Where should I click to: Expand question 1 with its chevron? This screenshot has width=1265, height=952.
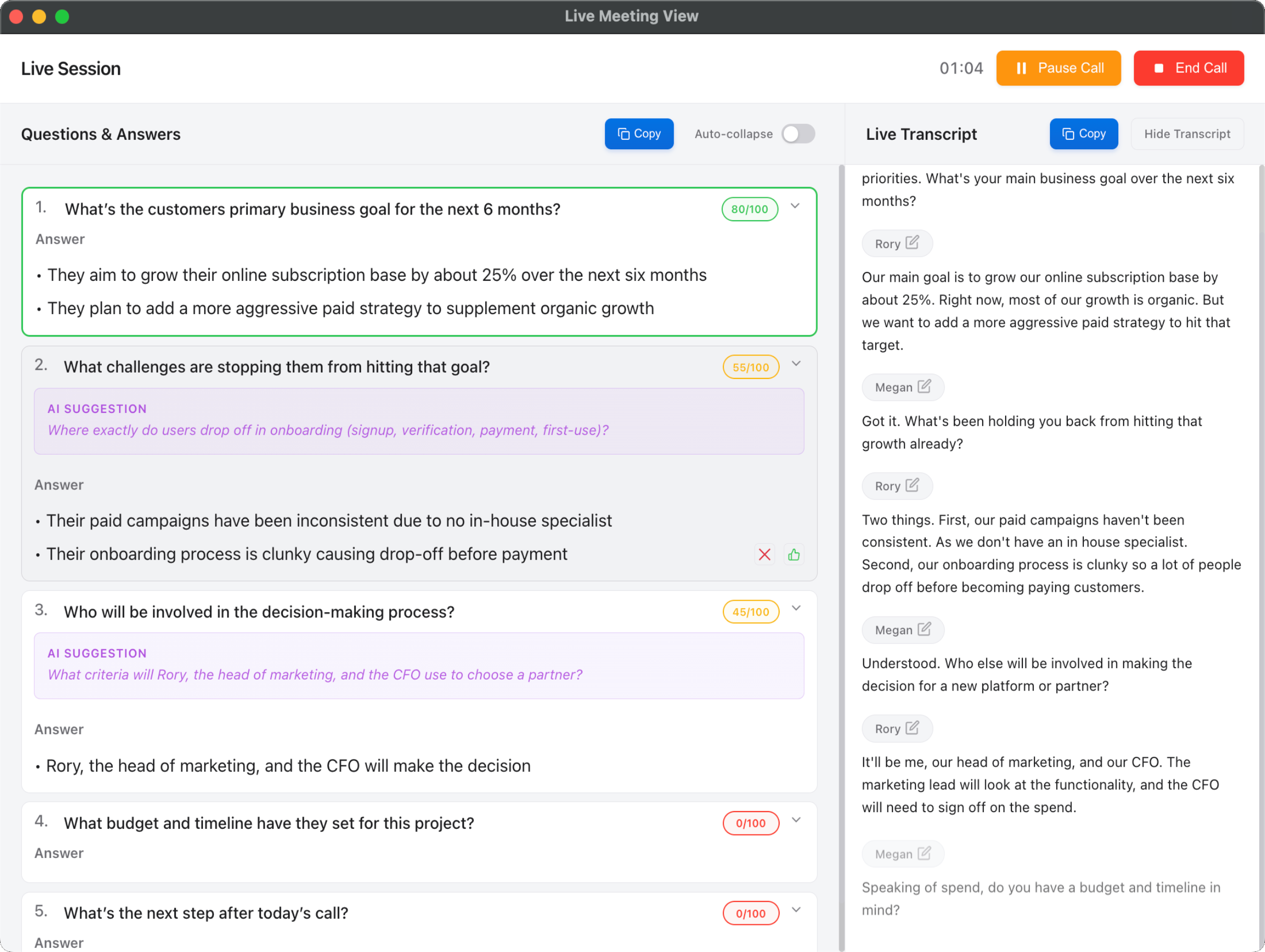point(795,207)
